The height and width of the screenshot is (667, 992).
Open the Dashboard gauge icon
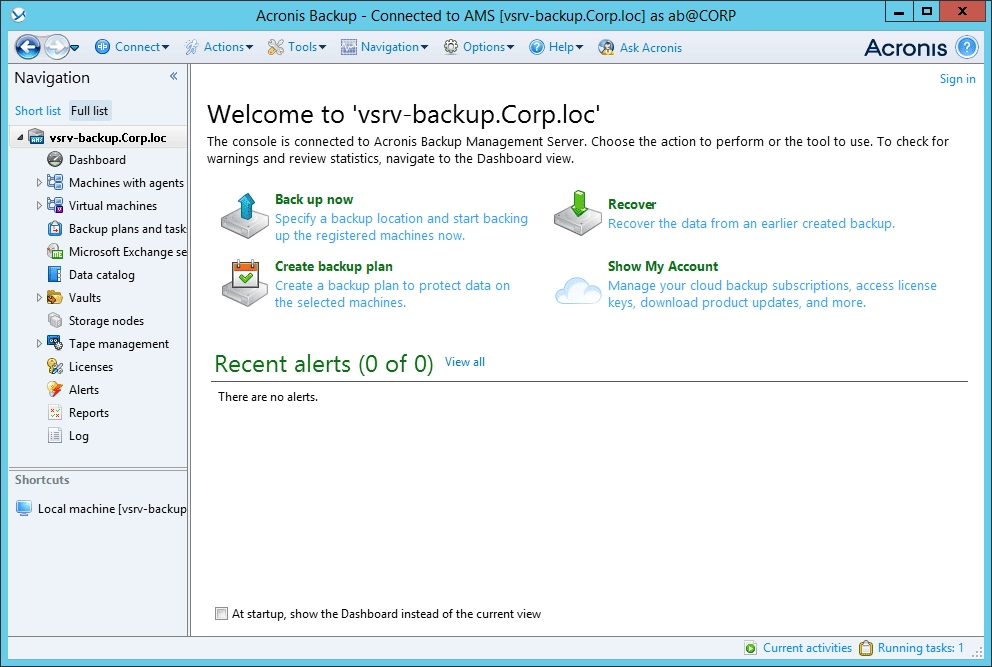point(55,159)
